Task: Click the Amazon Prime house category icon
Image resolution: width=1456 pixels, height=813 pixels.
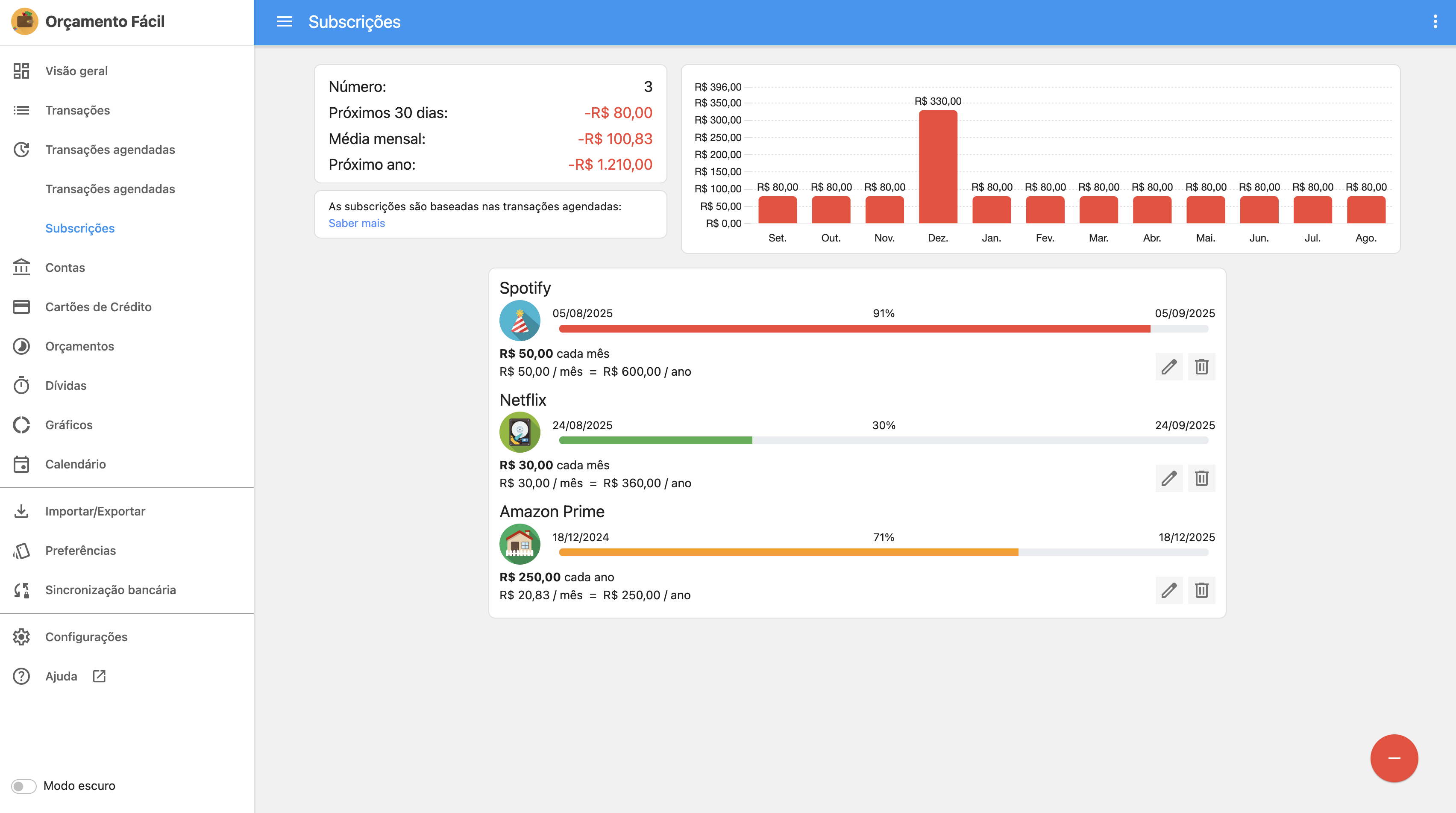Action: click(520, 544)
